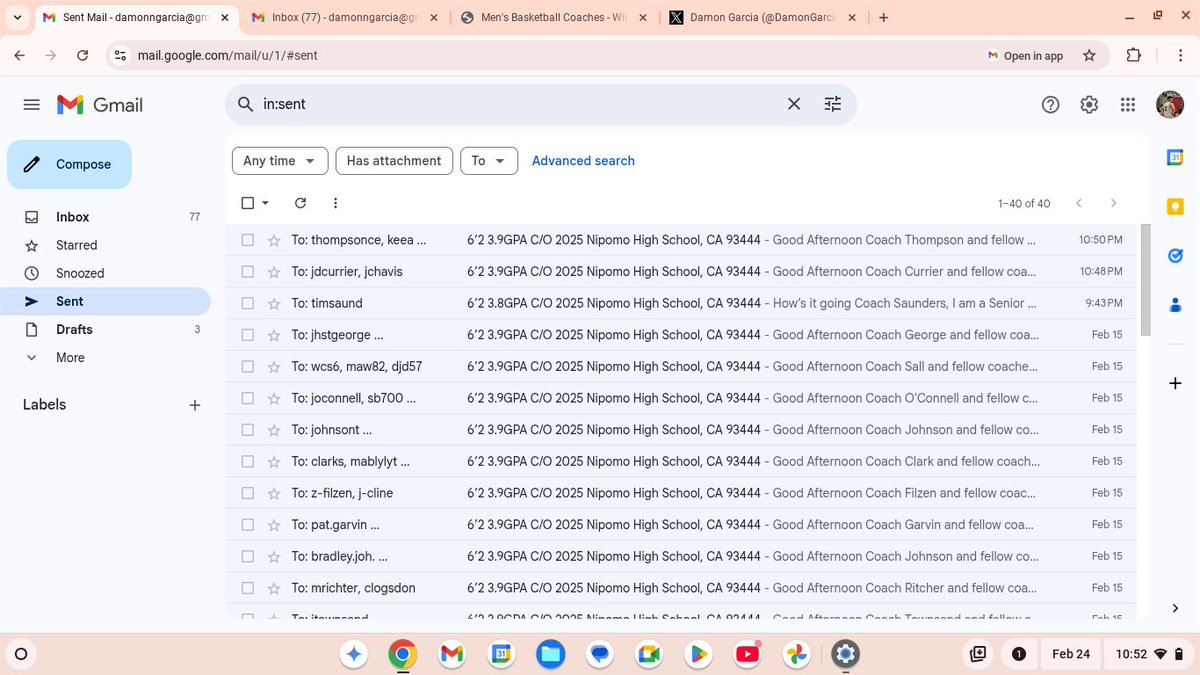Select the email to johnsont
This screenshot has height=675, width=1200.
click(248, 430)
